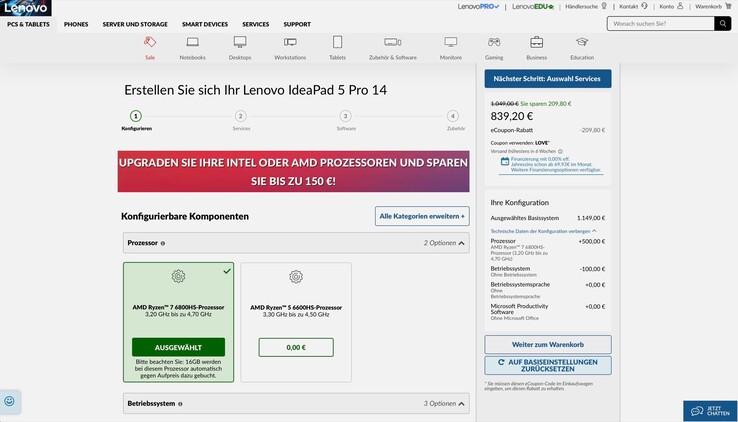Hide Technische Daten der Konfiguration
This screenshot has height=422, width=738.
pyautogui.click(x=543, y=231)
